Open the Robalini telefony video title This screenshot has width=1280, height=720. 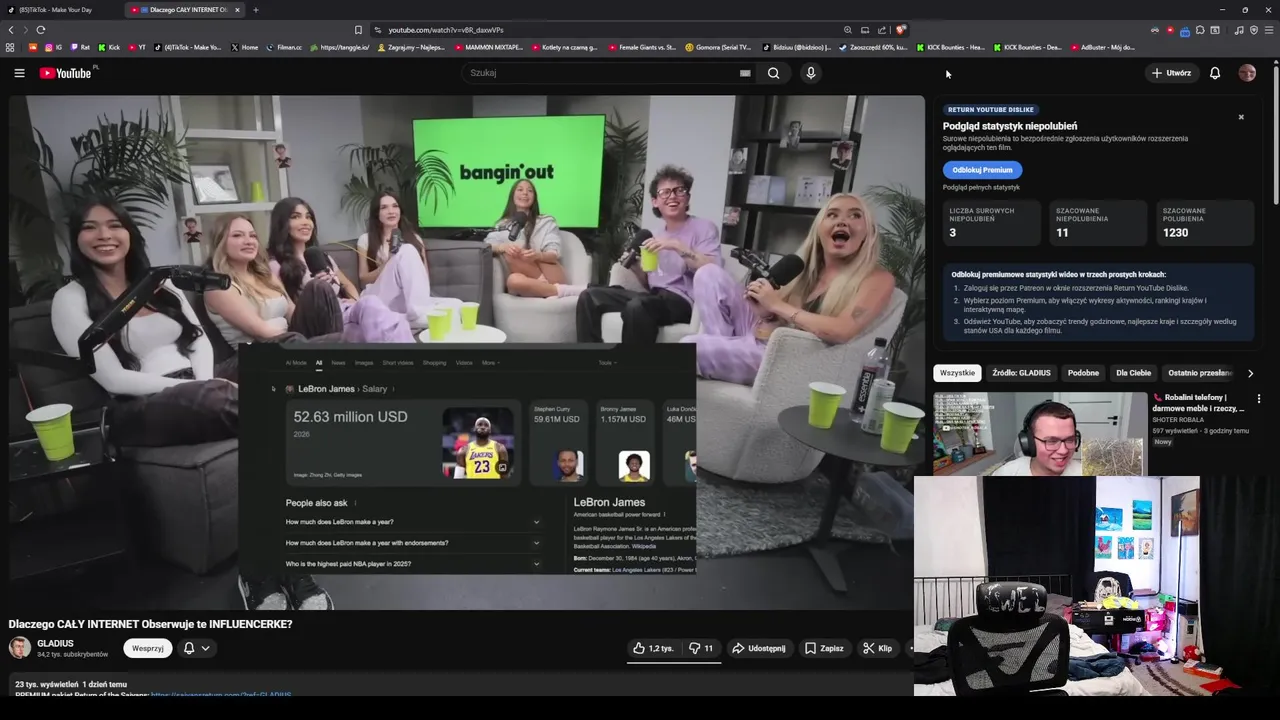tap(1198, 403)
